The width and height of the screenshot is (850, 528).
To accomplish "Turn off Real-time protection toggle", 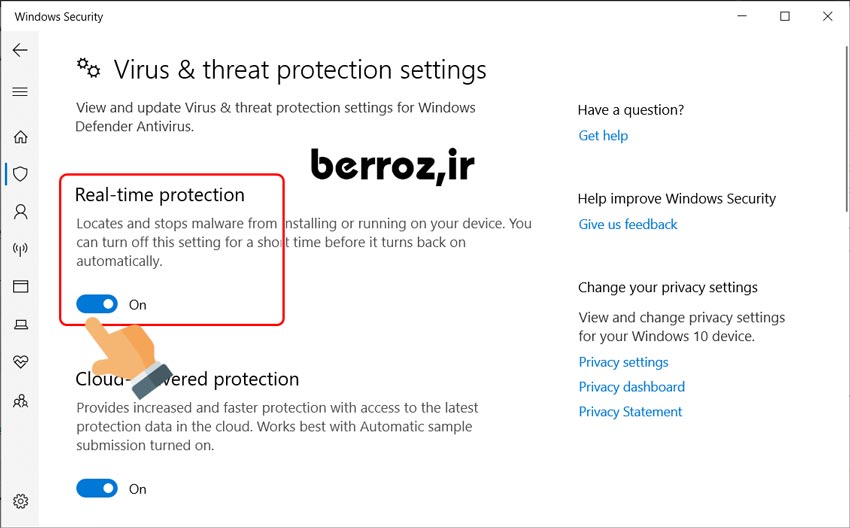I will tap(97, 304).
